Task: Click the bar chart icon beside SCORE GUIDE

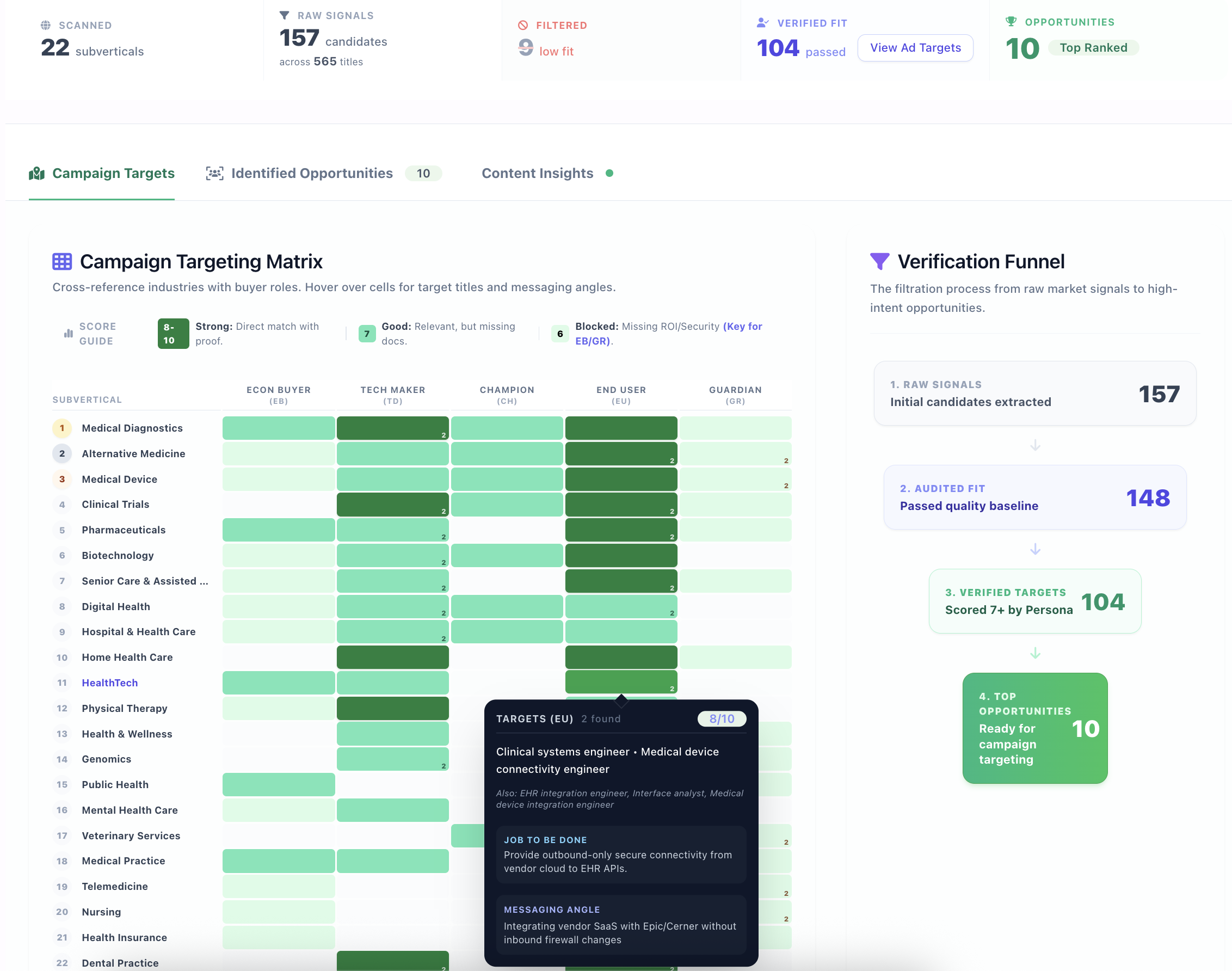Action: click(68, 333)
